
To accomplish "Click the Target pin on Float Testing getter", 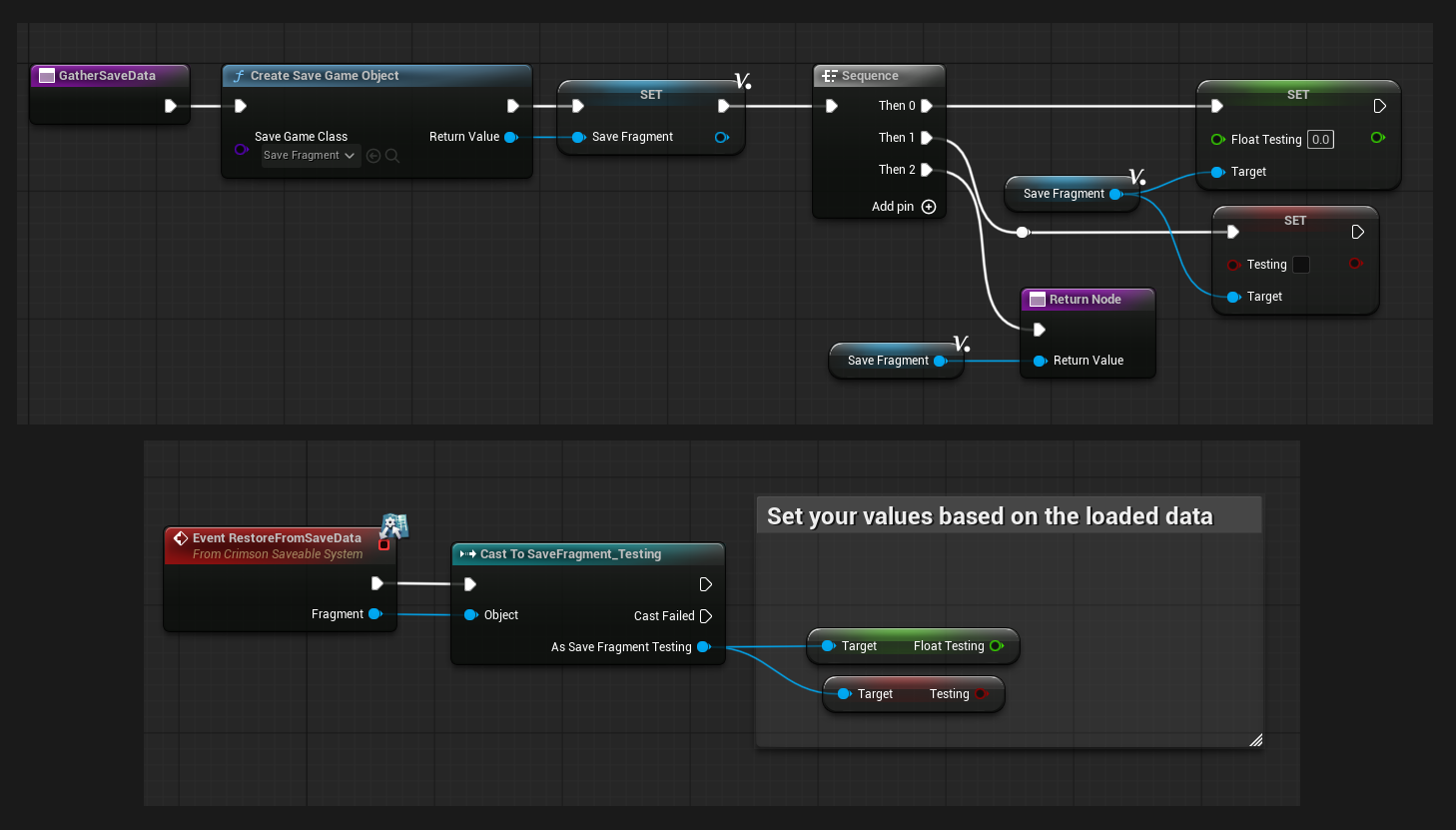I will tap(828, 646).
